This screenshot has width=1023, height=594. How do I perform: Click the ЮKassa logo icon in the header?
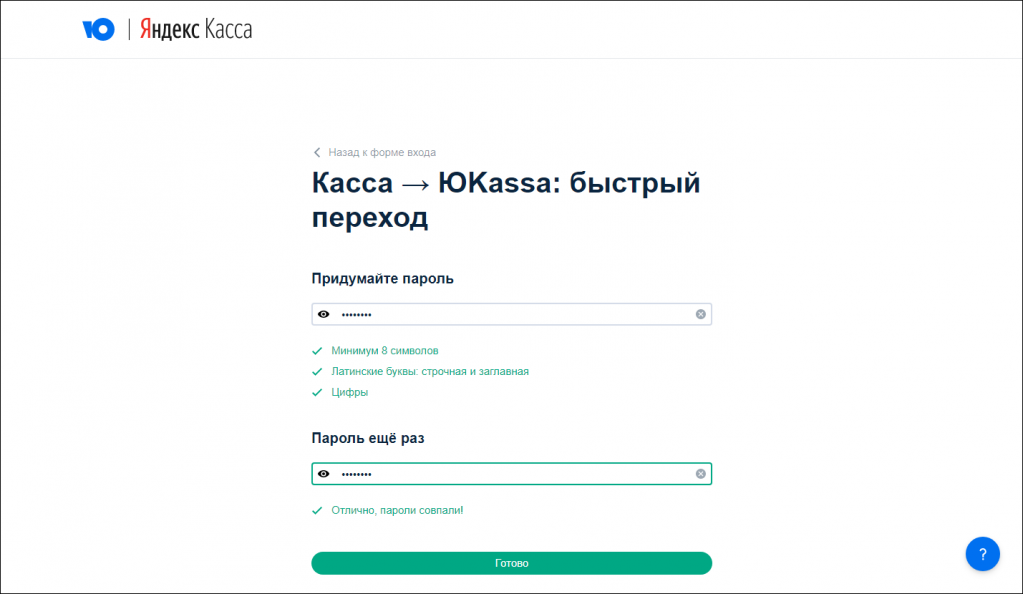coord(98,30)
